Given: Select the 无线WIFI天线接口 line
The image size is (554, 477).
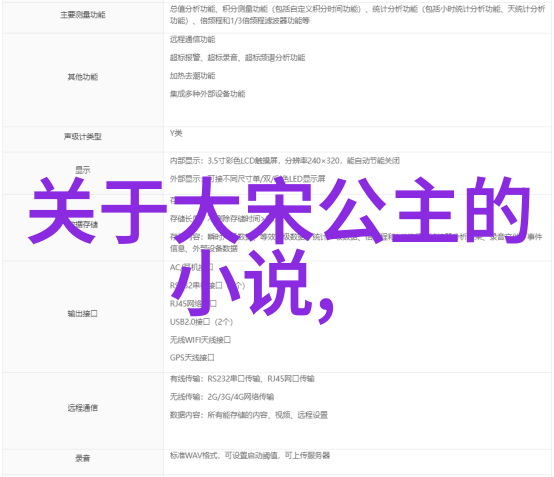Looking at the screenshot, I should [x=200, y=340].
